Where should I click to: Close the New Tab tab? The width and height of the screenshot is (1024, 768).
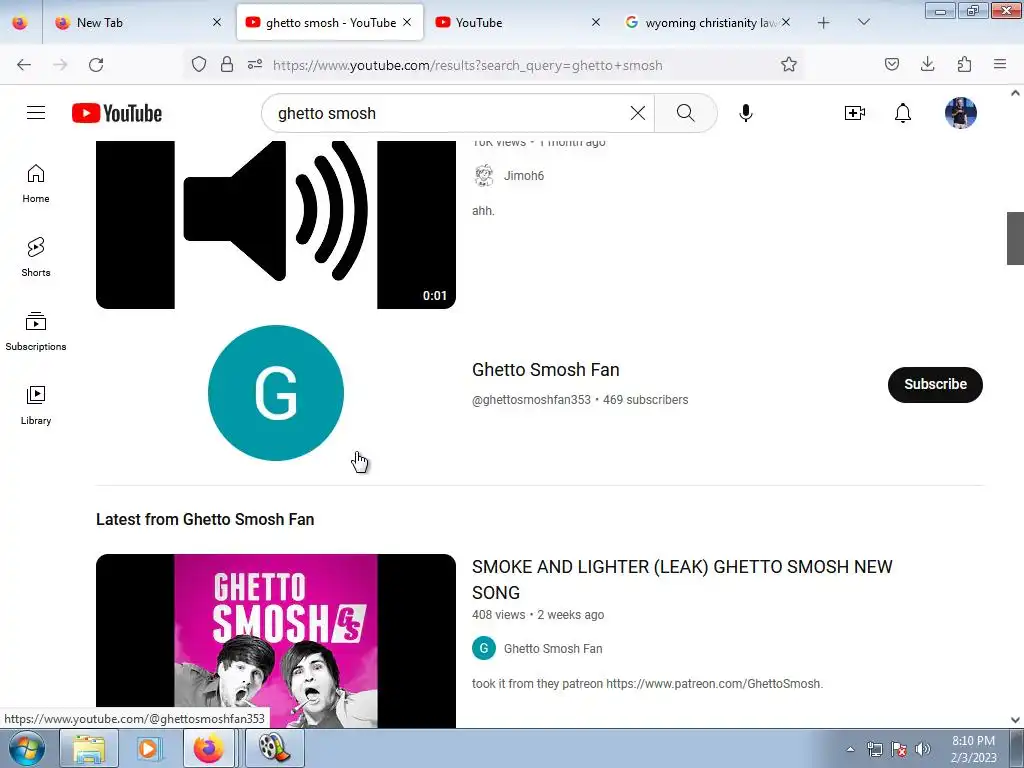(x=217, y=22)
